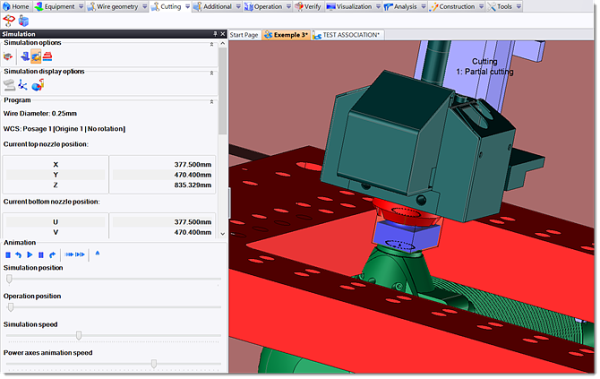Screen dimensions: 600x379
Task: Expand the Analysis tab dropdown arrow
Action: pos(423,7)
